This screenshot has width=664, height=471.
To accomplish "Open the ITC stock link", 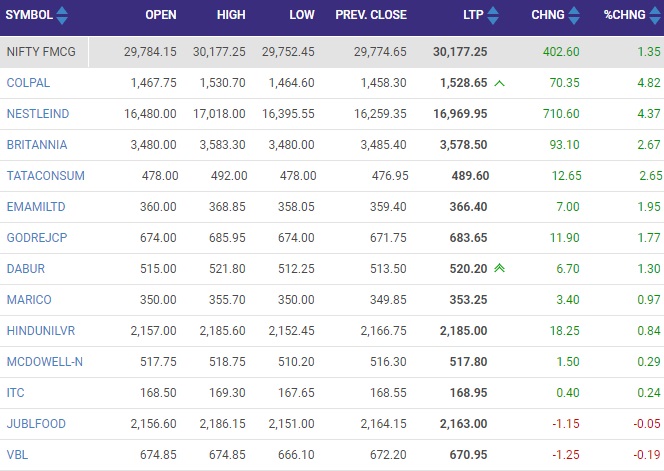I will pyautogui.click(x=15, y=392).
